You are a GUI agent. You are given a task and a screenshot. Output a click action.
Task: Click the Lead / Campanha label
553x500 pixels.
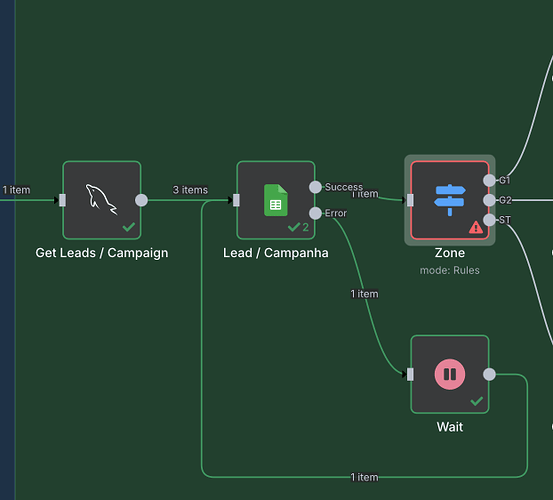(x=276, y=253)
